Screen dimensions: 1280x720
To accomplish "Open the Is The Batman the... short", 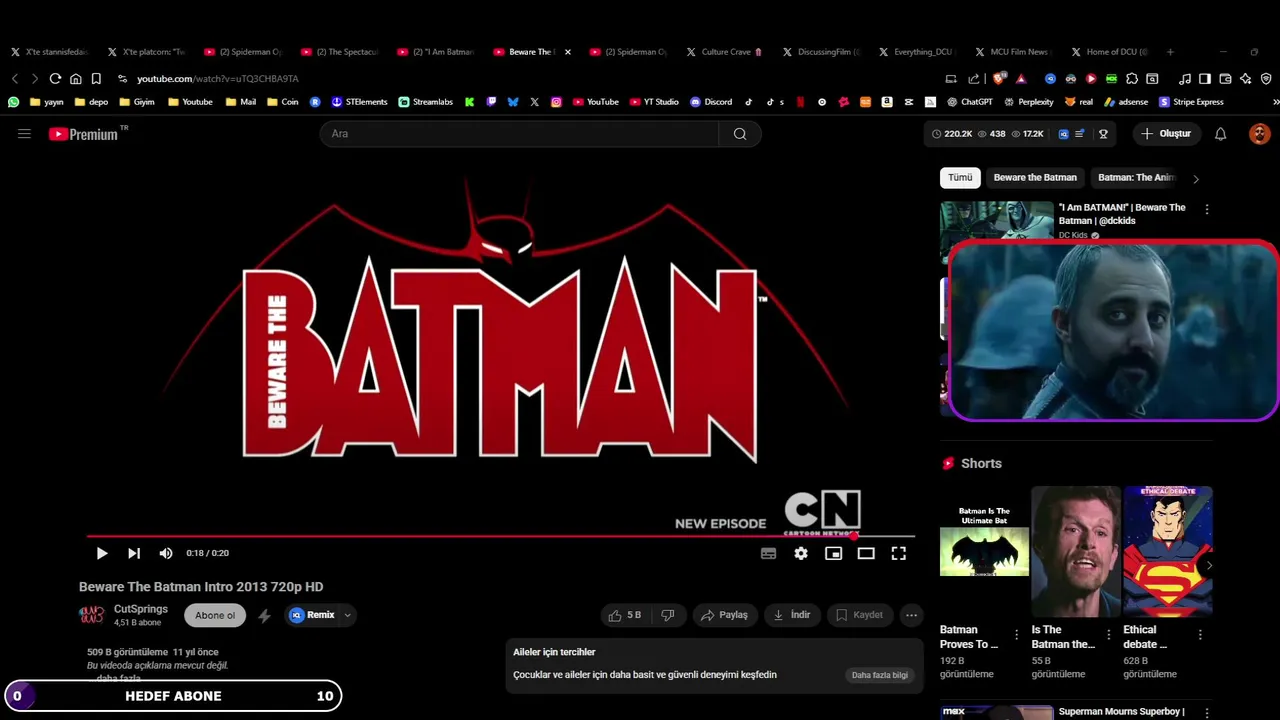I will click(1076, 551).
